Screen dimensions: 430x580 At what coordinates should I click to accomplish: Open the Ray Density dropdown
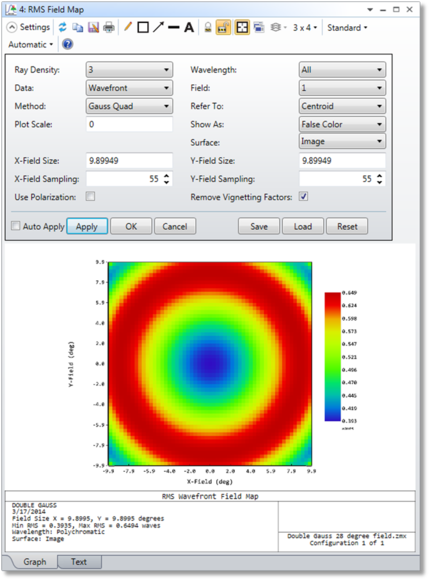click(x=129, y=70)
